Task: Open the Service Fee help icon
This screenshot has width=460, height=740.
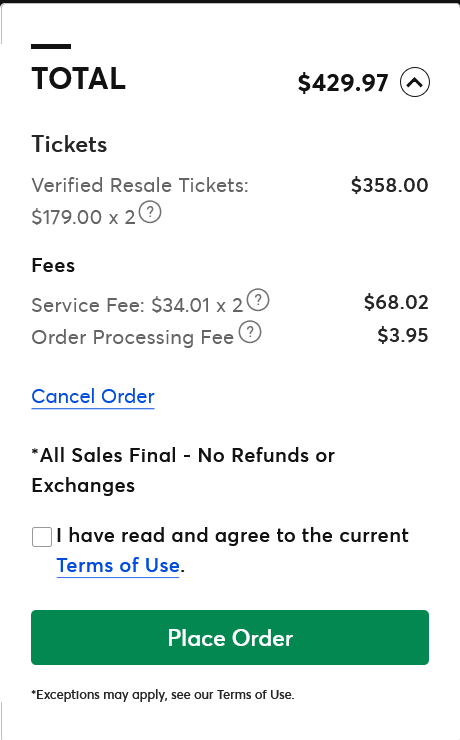Action: pos(258,300)
